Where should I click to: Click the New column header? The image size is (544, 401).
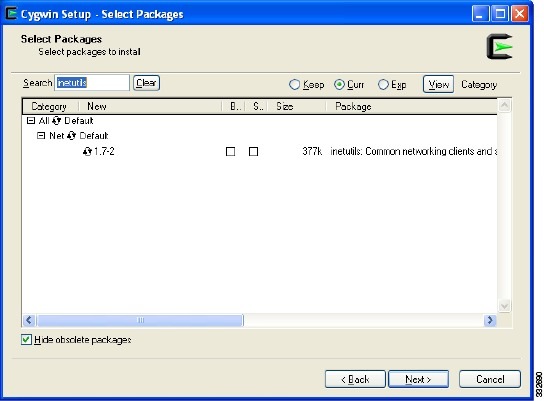[x=150, y=106]
